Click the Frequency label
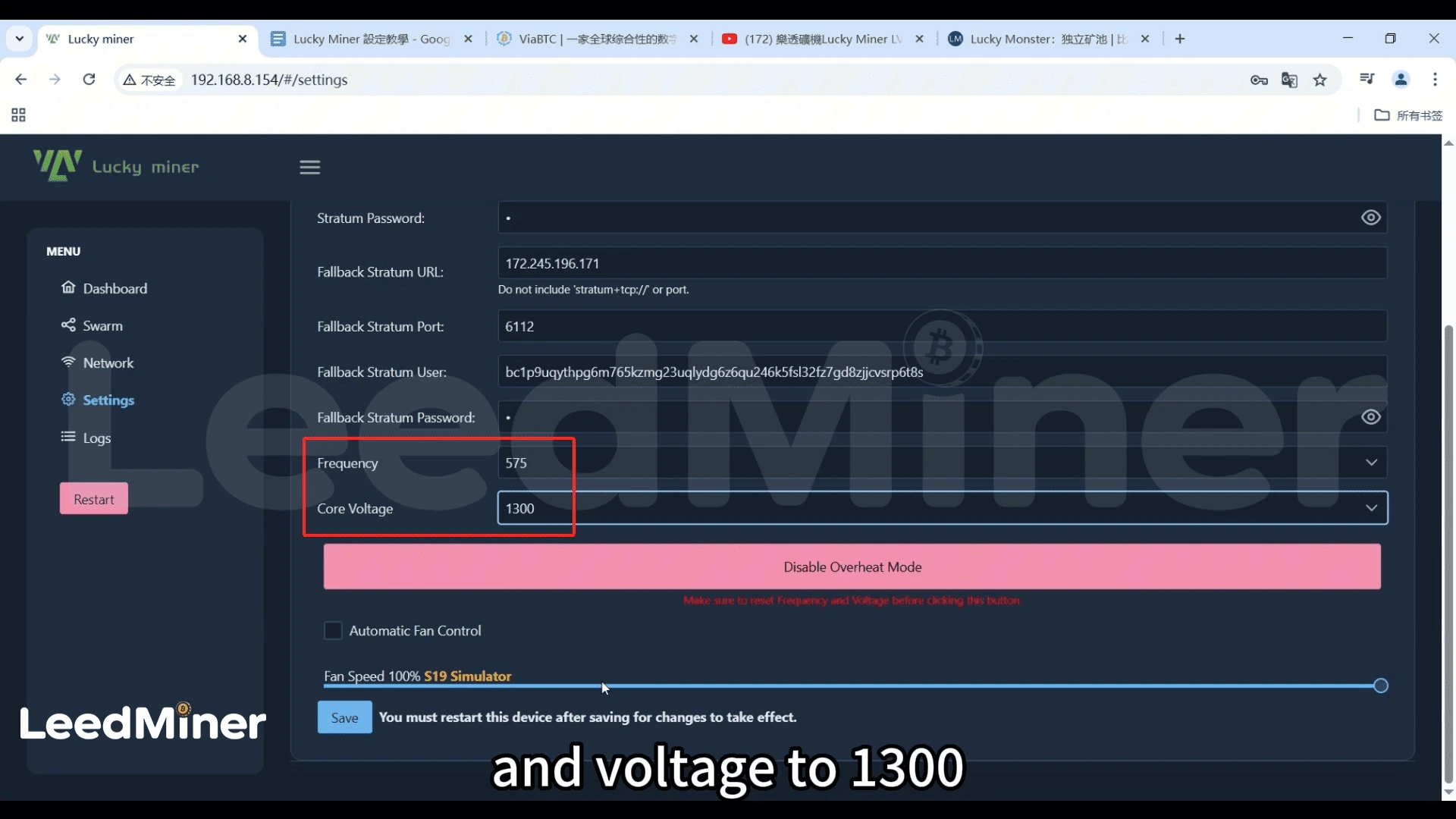Viewport: 1456px width, 819px height. (347, 463)
